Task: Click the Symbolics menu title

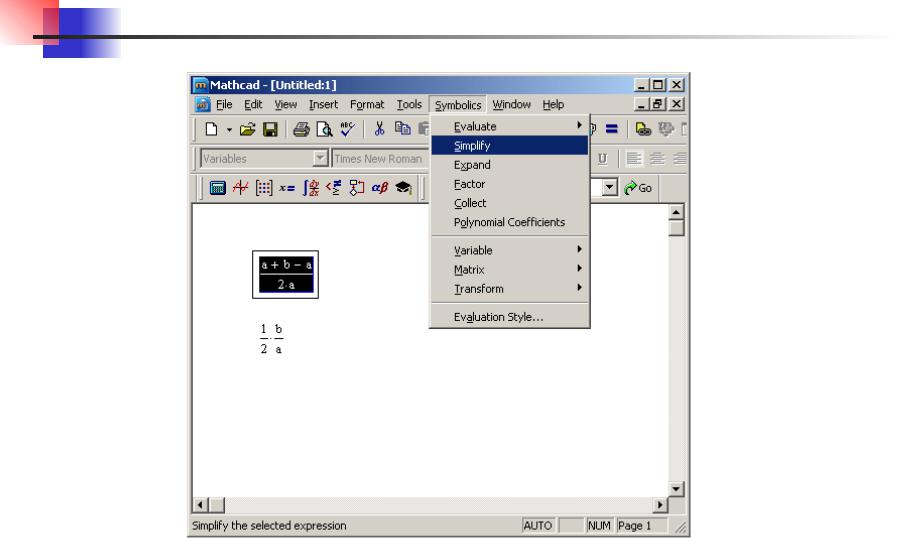Action: coord(458,105)
